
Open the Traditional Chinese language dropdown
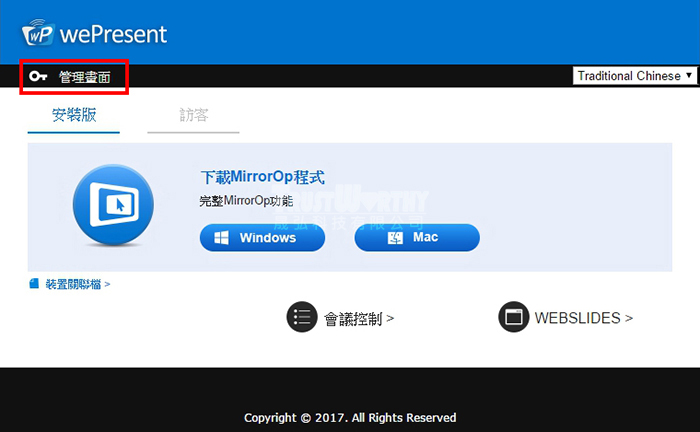click(635, 76)
